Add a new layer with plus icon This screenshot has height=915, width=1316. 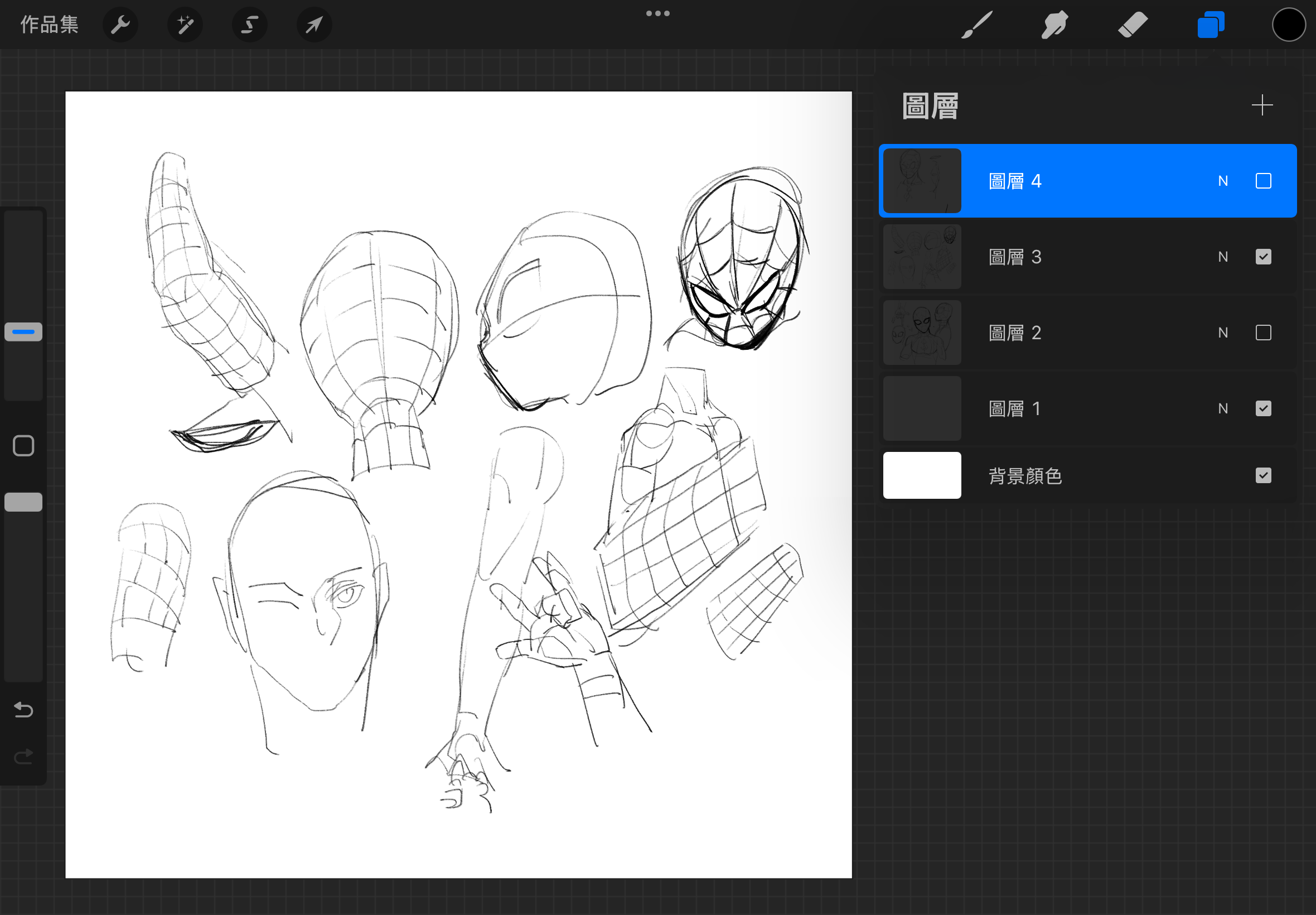(x=1262, y=105)
